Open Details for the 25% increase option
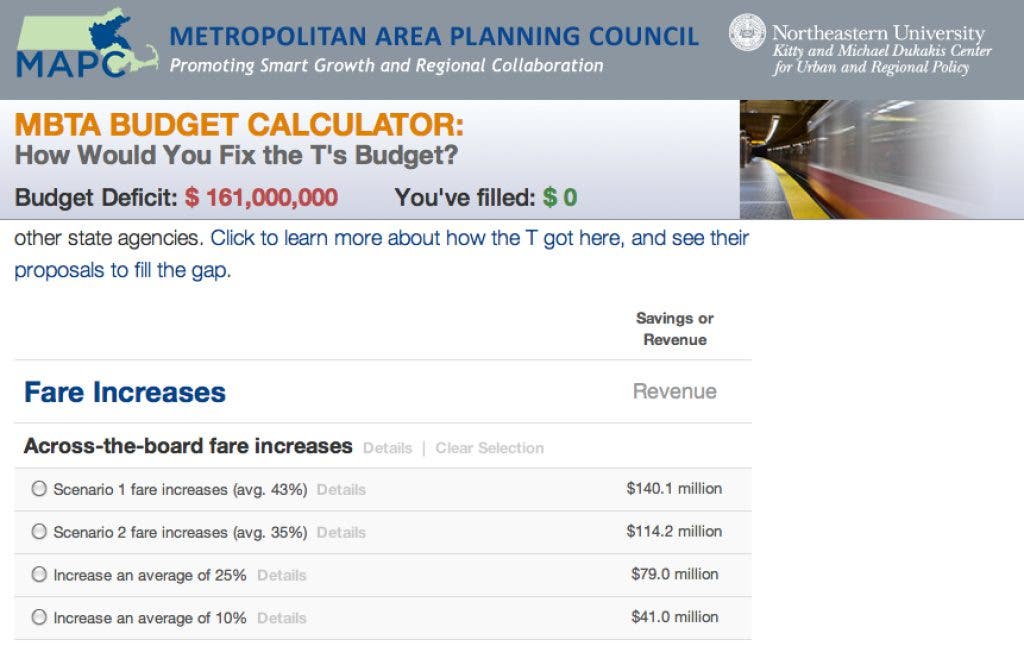The height and width of the screenshot is (646, 1024). (281, 576)
